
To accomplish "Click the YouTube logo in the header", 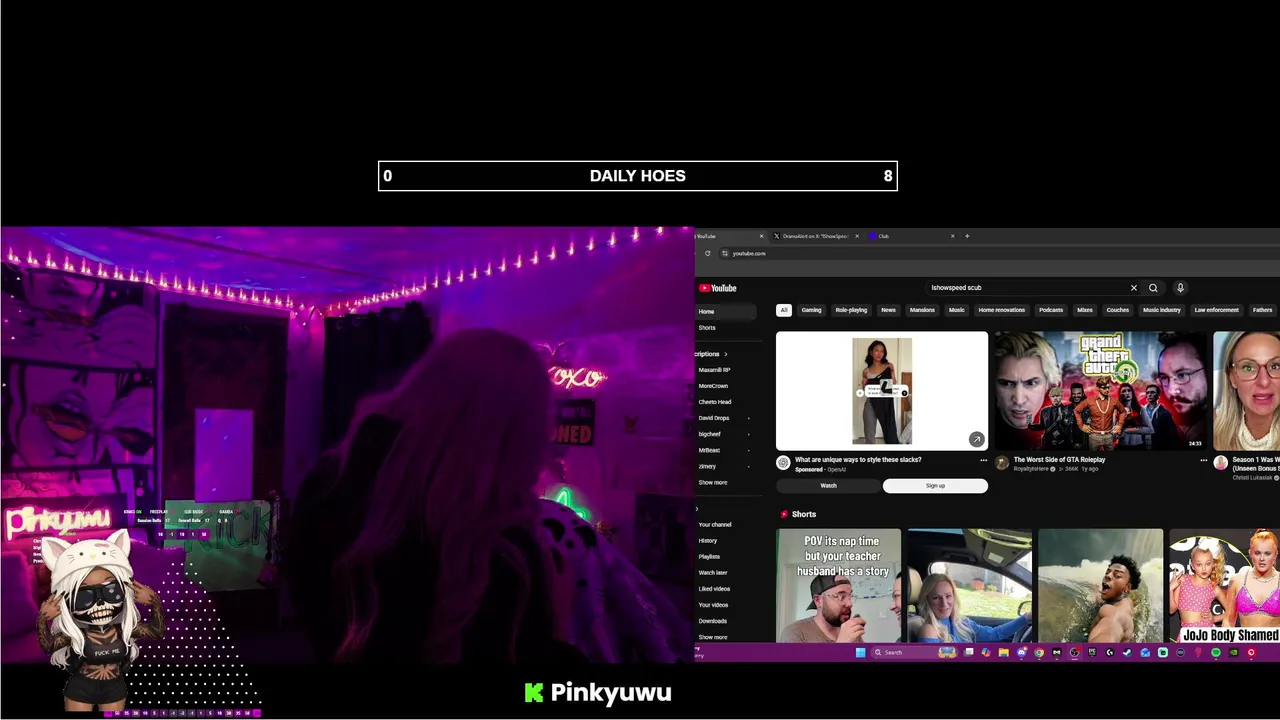I will pos(718,288).
